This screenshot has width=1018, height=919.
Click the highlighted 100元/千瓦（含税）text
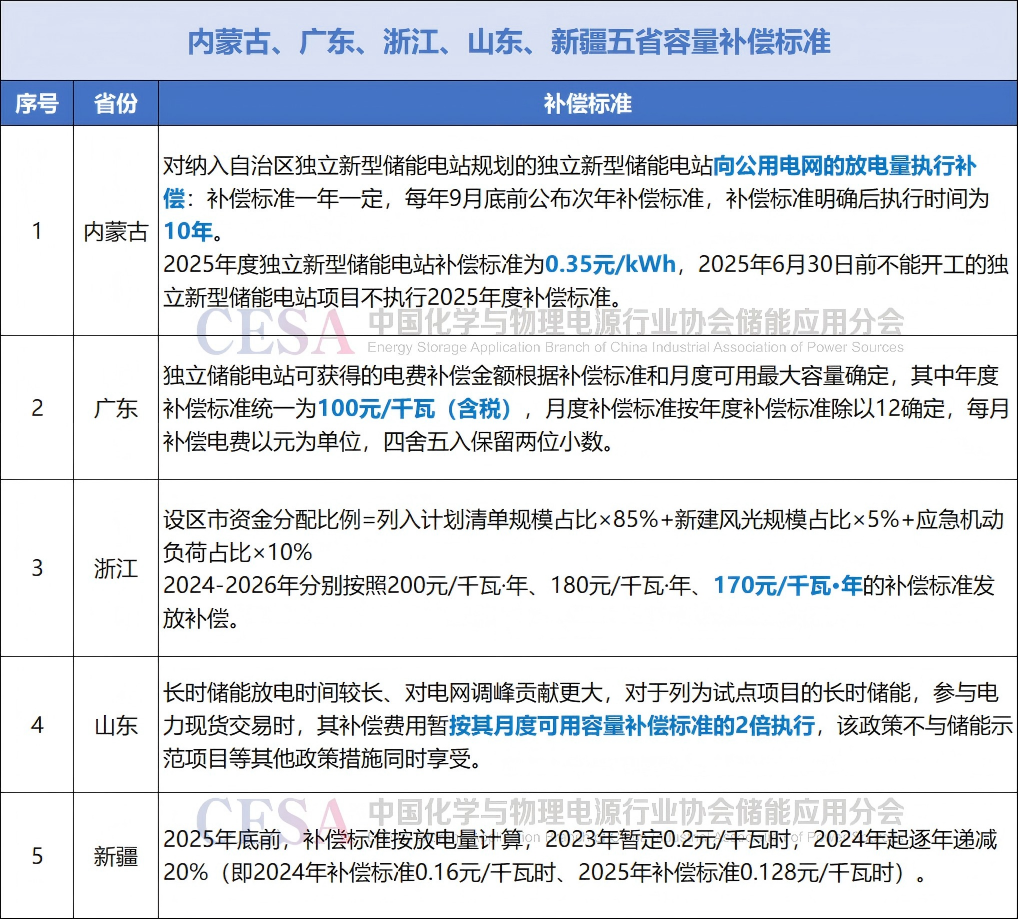[x=415, y=408]
